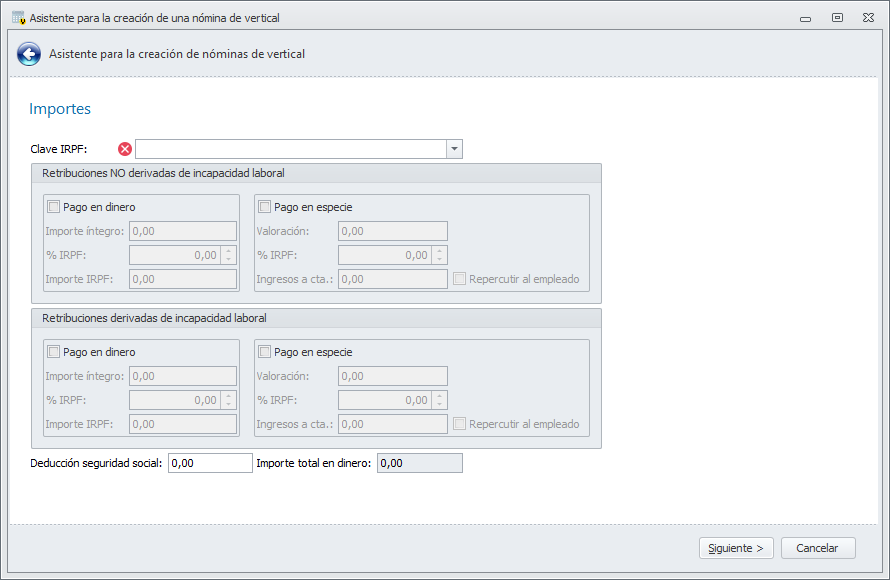The height and width of the screenshot is (580, 890).
Task: Click the wizard window title bar icon
Action: point(17,17)
